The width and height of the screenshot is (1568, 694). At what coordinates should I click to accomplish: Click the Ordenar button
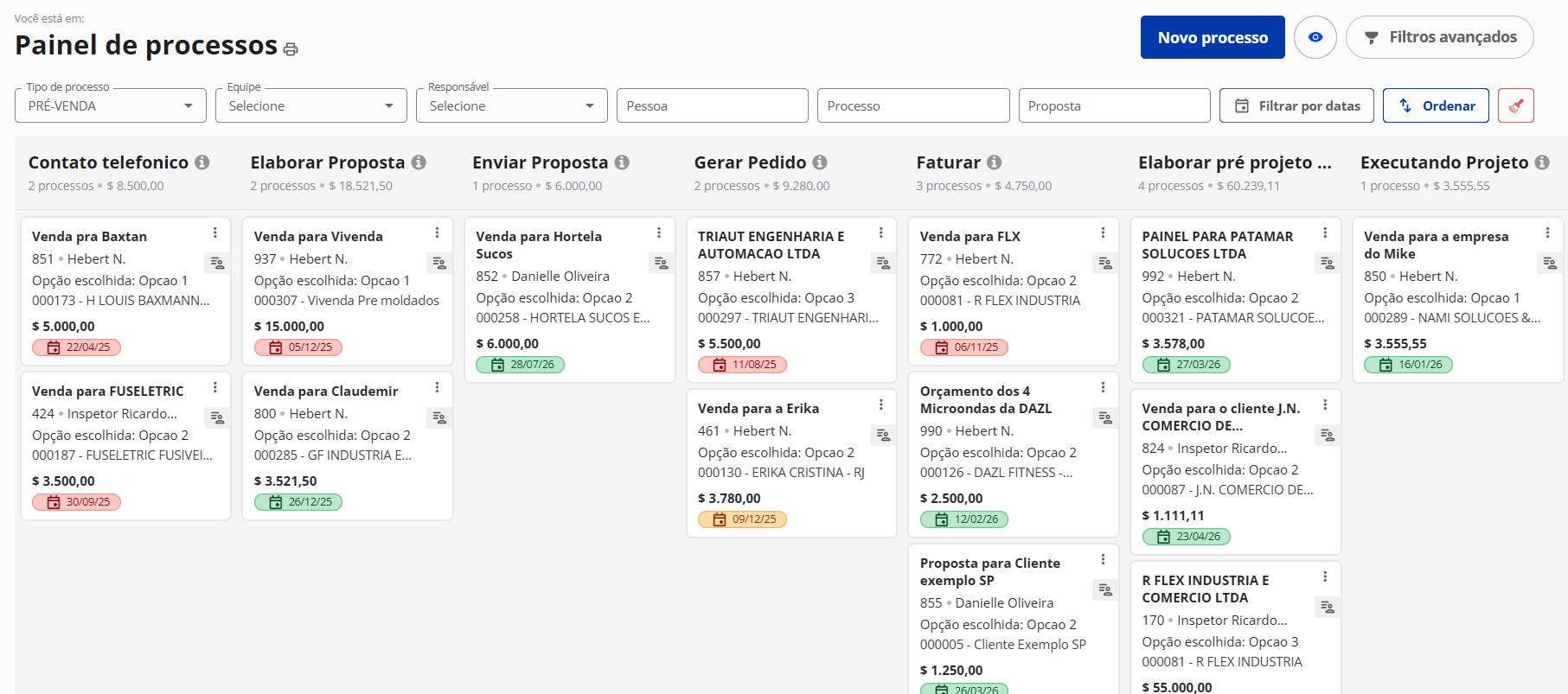tap(1436, 105)
